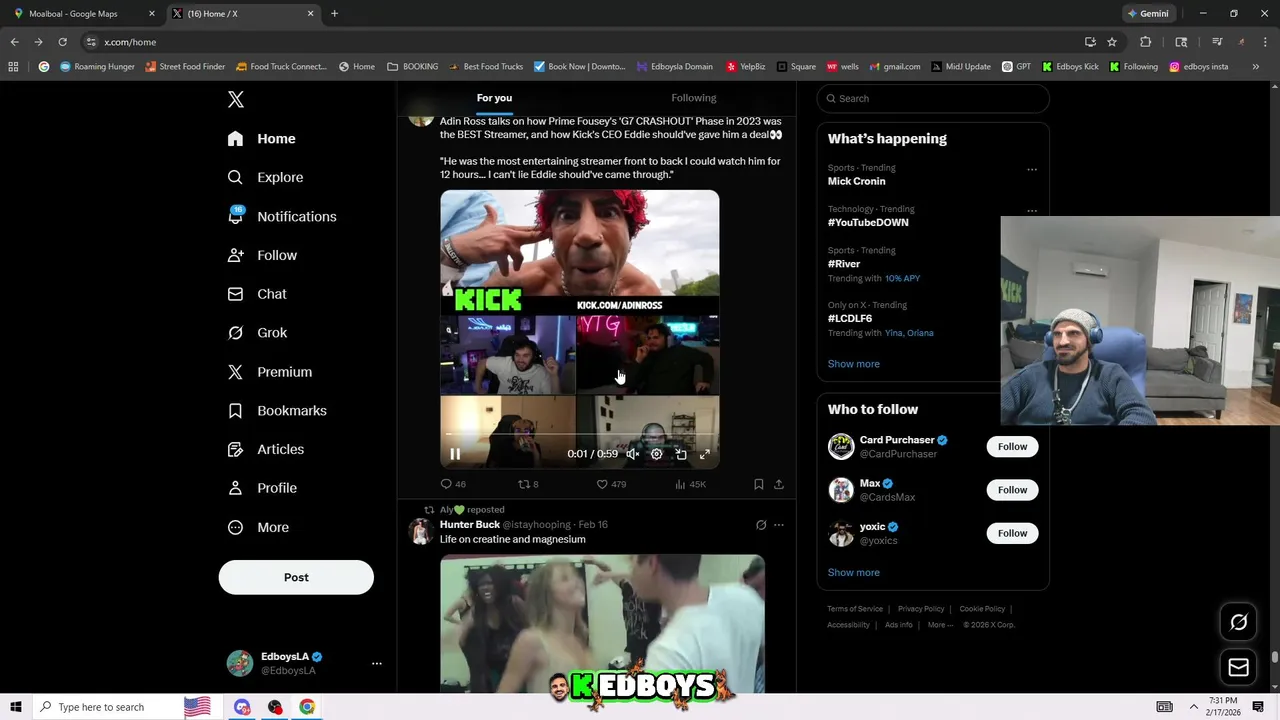The height and width of the screenshot is (720, 1280).
Task: Open Terms of Service link
Action: click(x=855, y=609)
